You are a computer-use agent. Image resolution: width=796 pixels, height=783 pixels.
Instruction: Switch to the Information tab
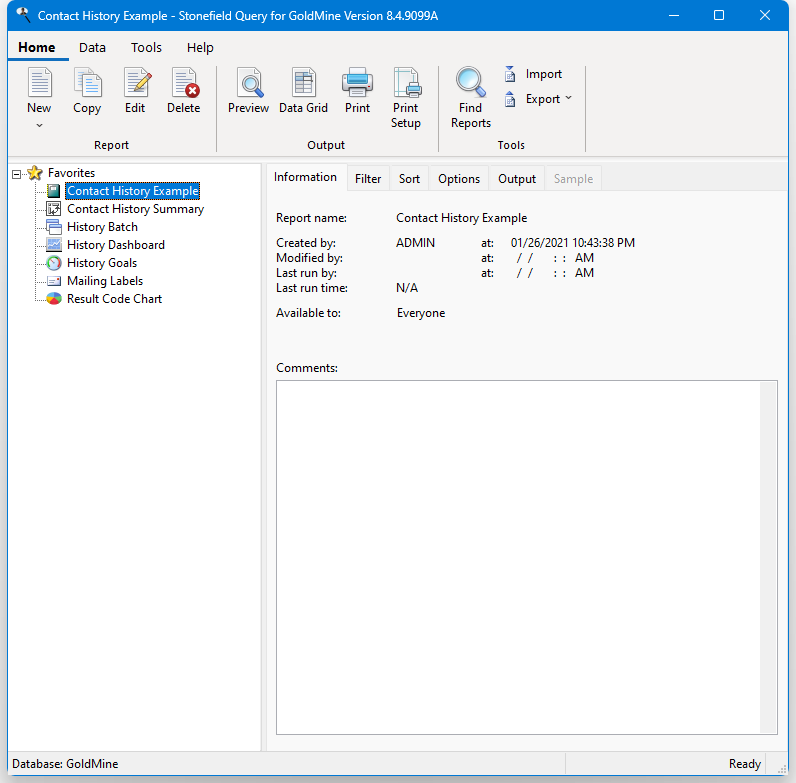pos(305,177)
